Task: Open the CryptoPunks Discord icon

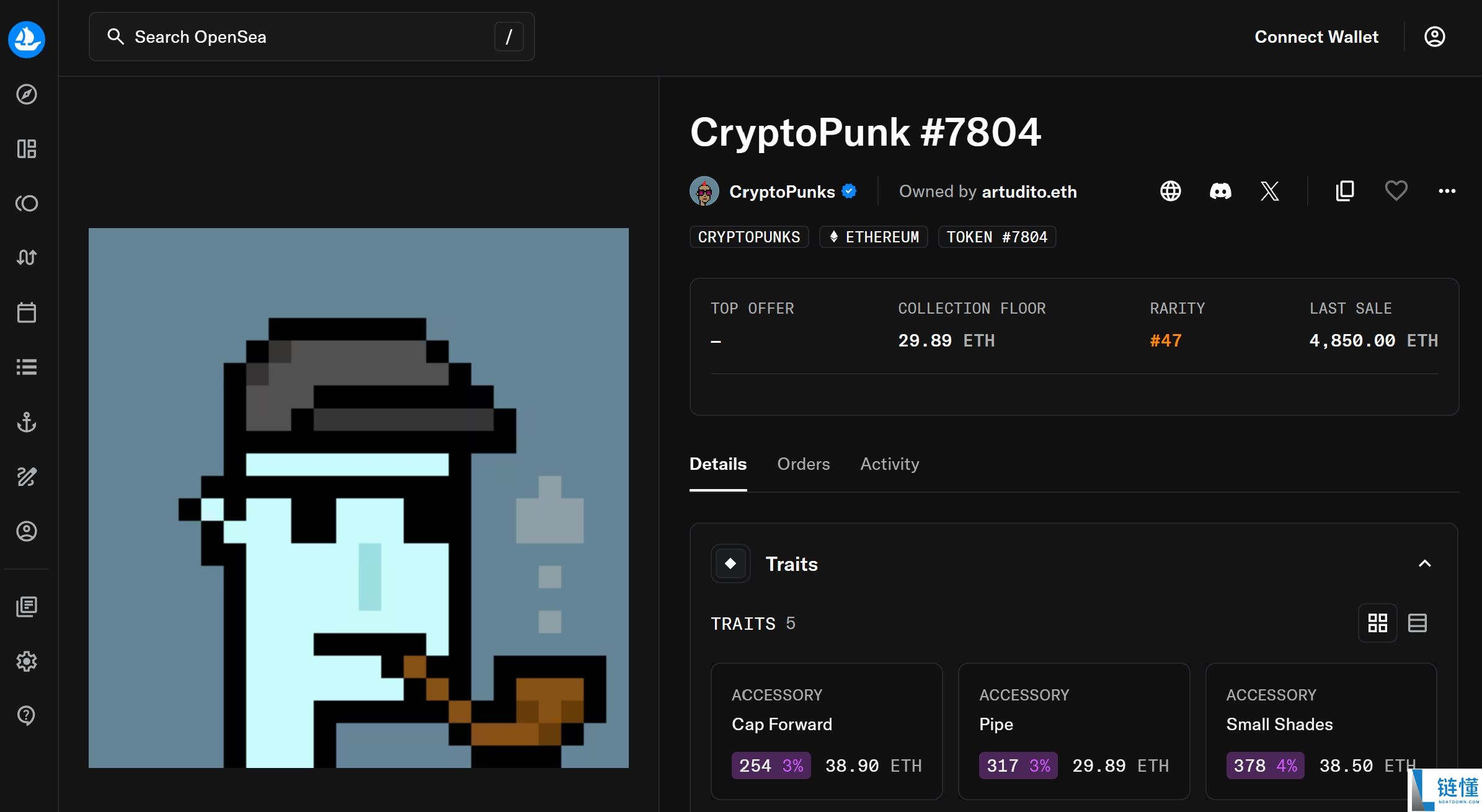Action: 1220,191
